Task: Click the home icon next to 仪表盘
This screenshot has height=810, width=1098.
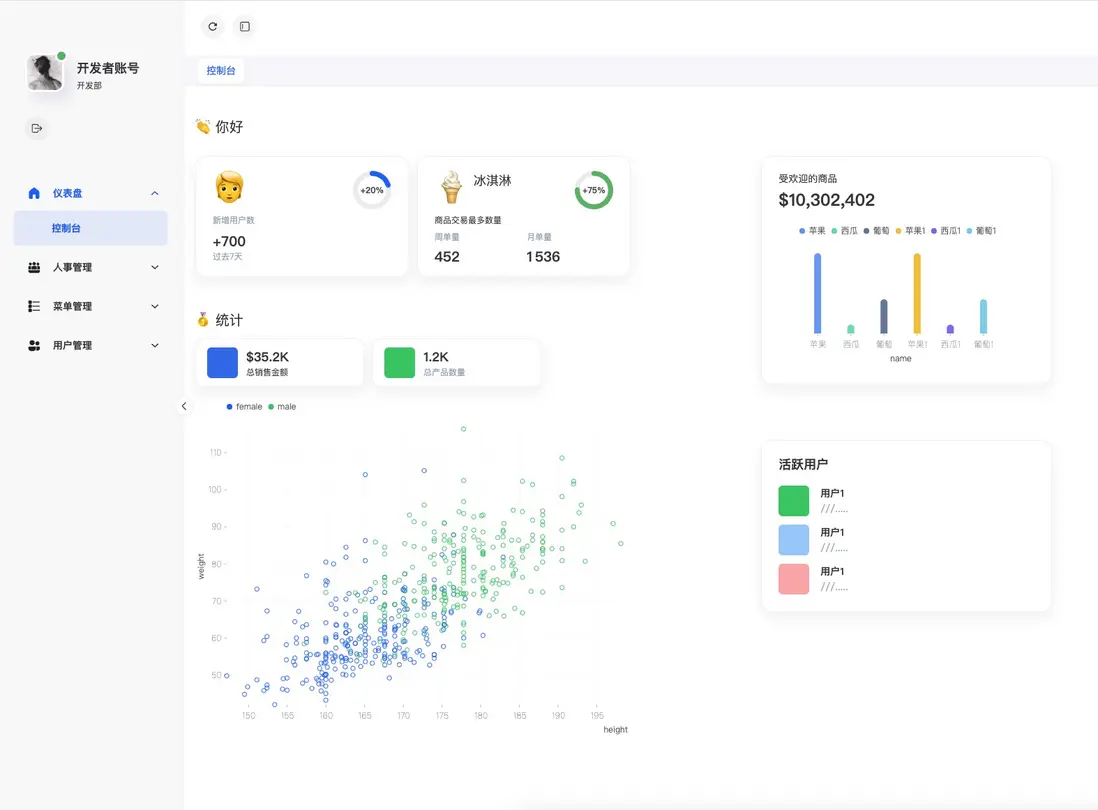Action: click(x=34, y=193)
